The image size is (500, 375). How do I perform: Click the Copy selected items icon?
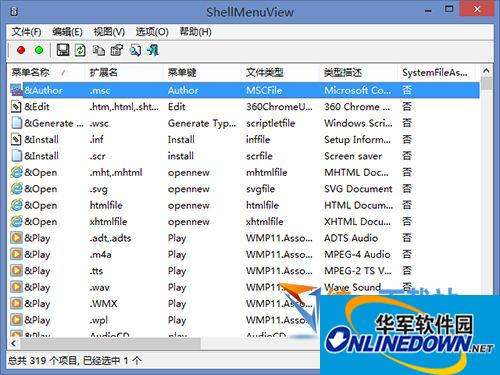(x=98, y=50)
